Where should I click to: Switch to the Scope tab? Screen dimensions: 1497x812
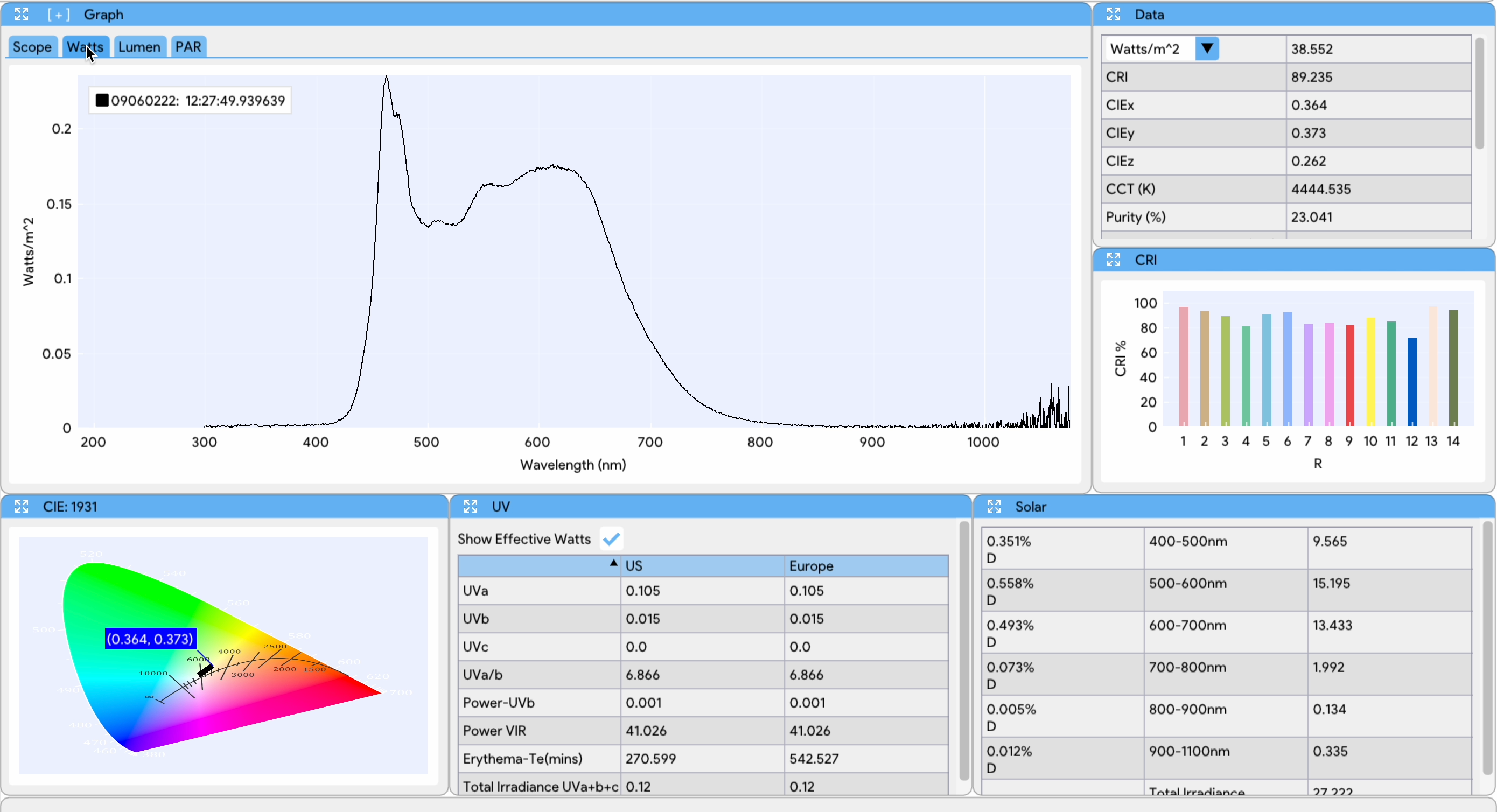point(32,47)
